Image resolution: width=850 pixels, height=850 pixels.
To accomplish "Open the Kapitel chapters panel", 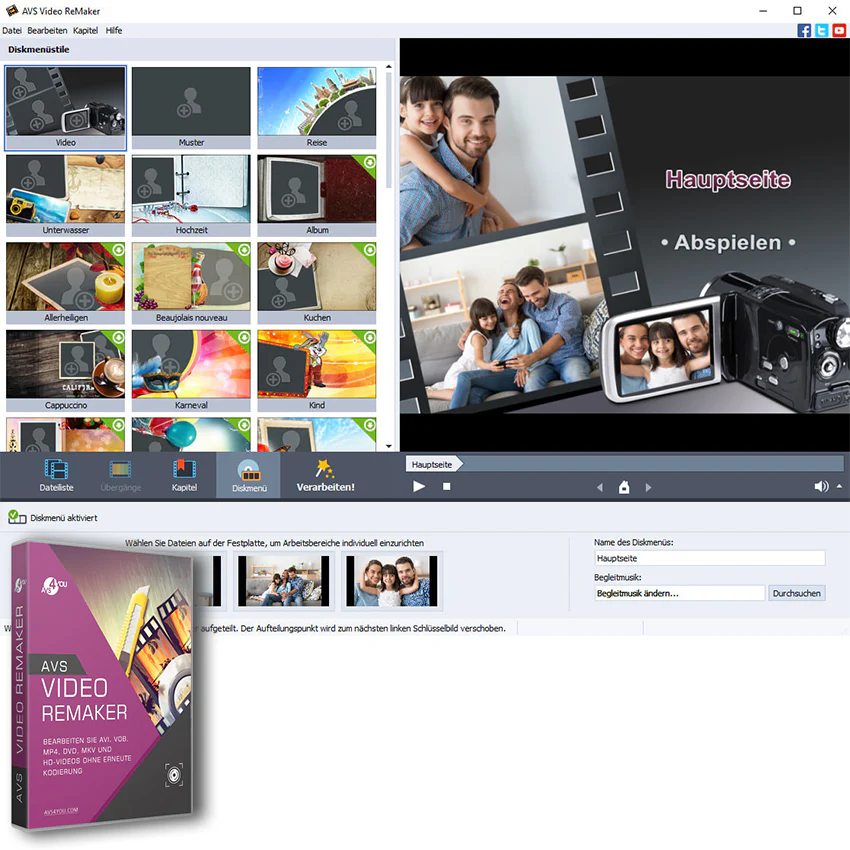I will (184, 475).
